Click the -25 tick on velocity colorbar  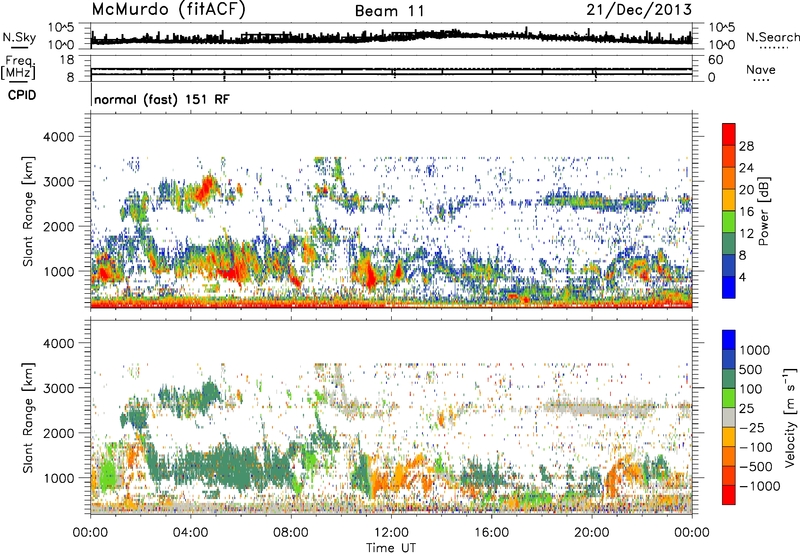(x=750, y=427)
